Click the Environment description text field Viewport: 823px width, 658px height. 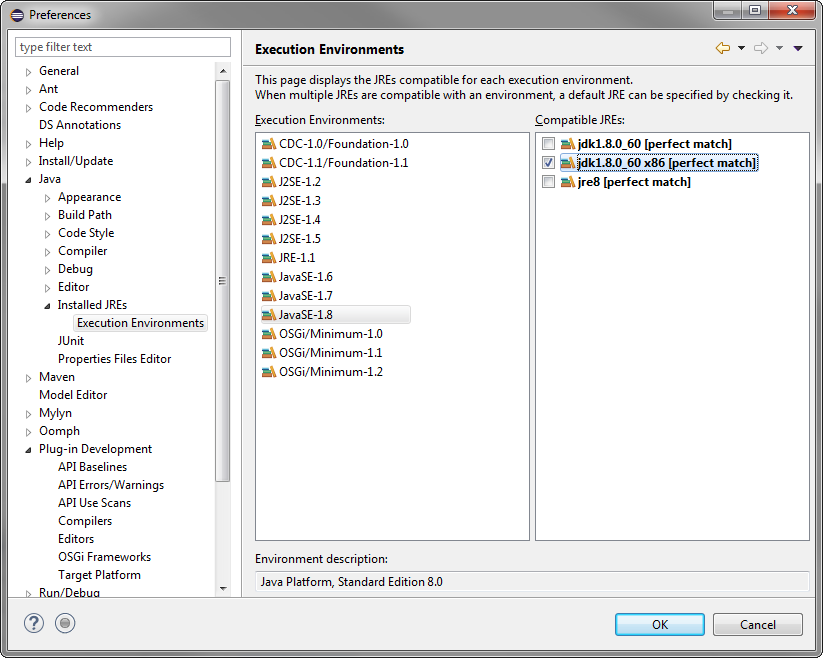(x=532, y=582)
